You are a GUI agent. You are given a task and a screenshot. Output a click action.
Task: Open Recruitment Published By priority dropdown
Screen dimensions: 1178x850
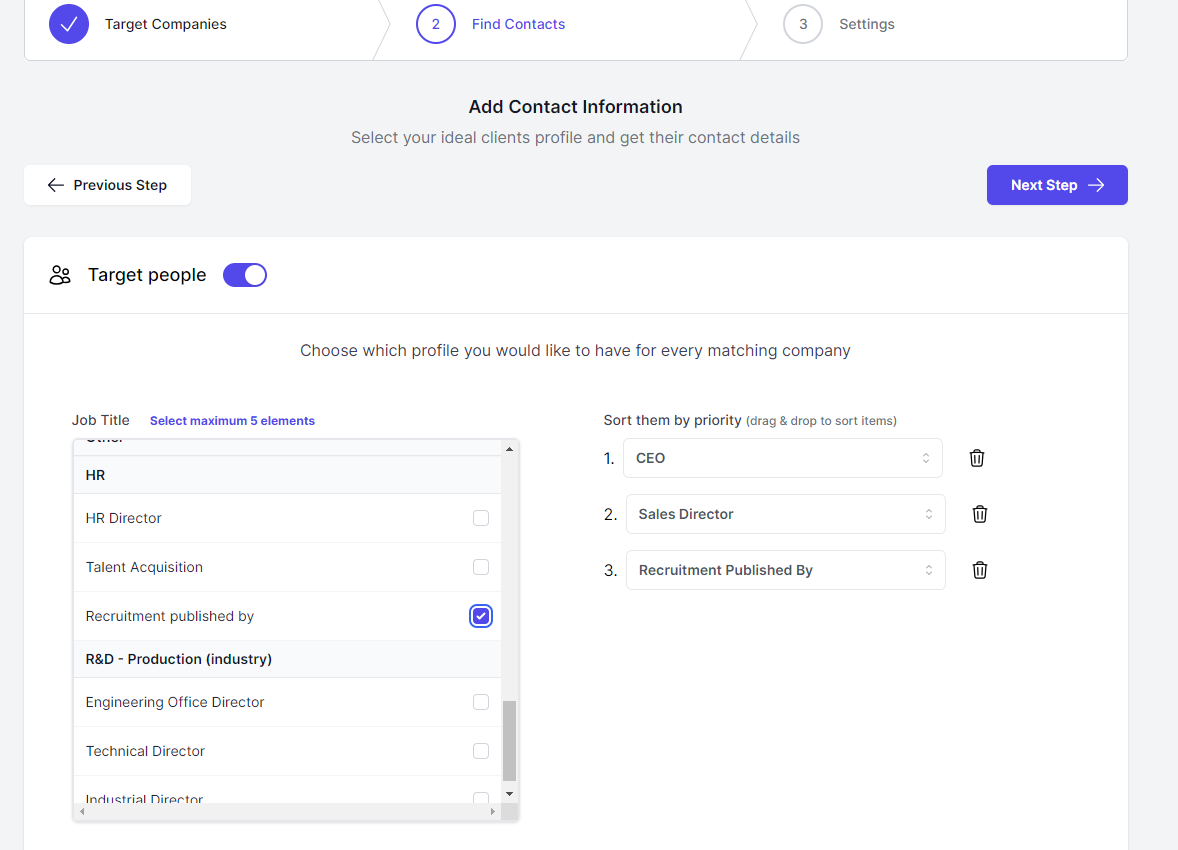tap(786, 570)
